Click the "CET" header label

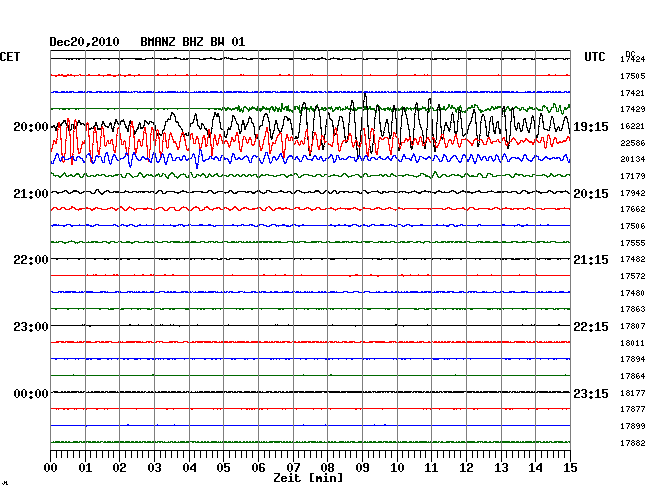coord(10,57)
